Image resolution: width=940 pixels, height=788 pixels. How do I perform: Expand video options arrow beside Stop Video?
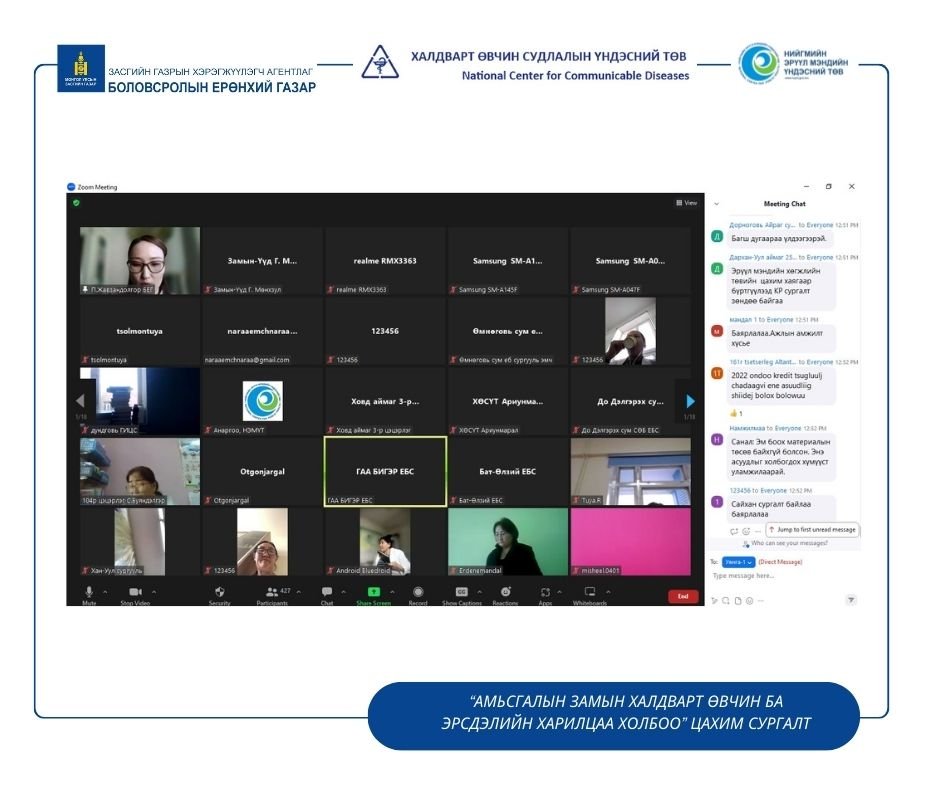tap(154, 592)
